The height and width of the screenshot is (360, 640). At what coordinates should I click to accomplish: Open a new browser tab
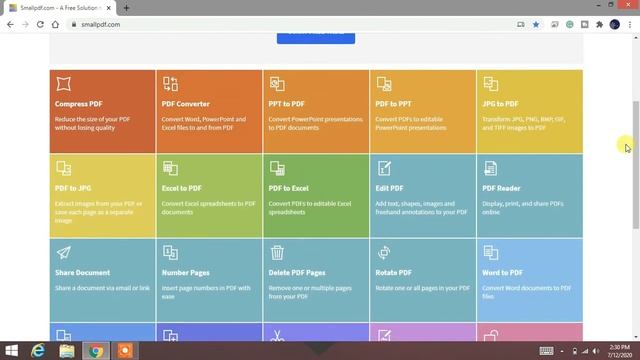(126, 8)
